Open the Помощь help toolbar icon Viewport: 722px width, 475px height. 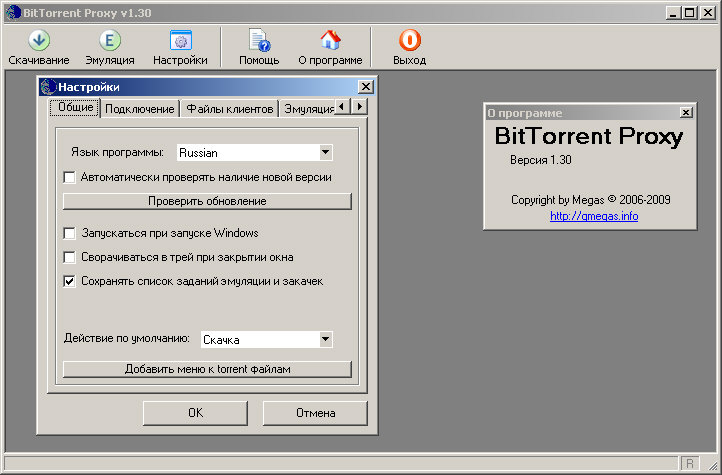(x=259, y=41)
